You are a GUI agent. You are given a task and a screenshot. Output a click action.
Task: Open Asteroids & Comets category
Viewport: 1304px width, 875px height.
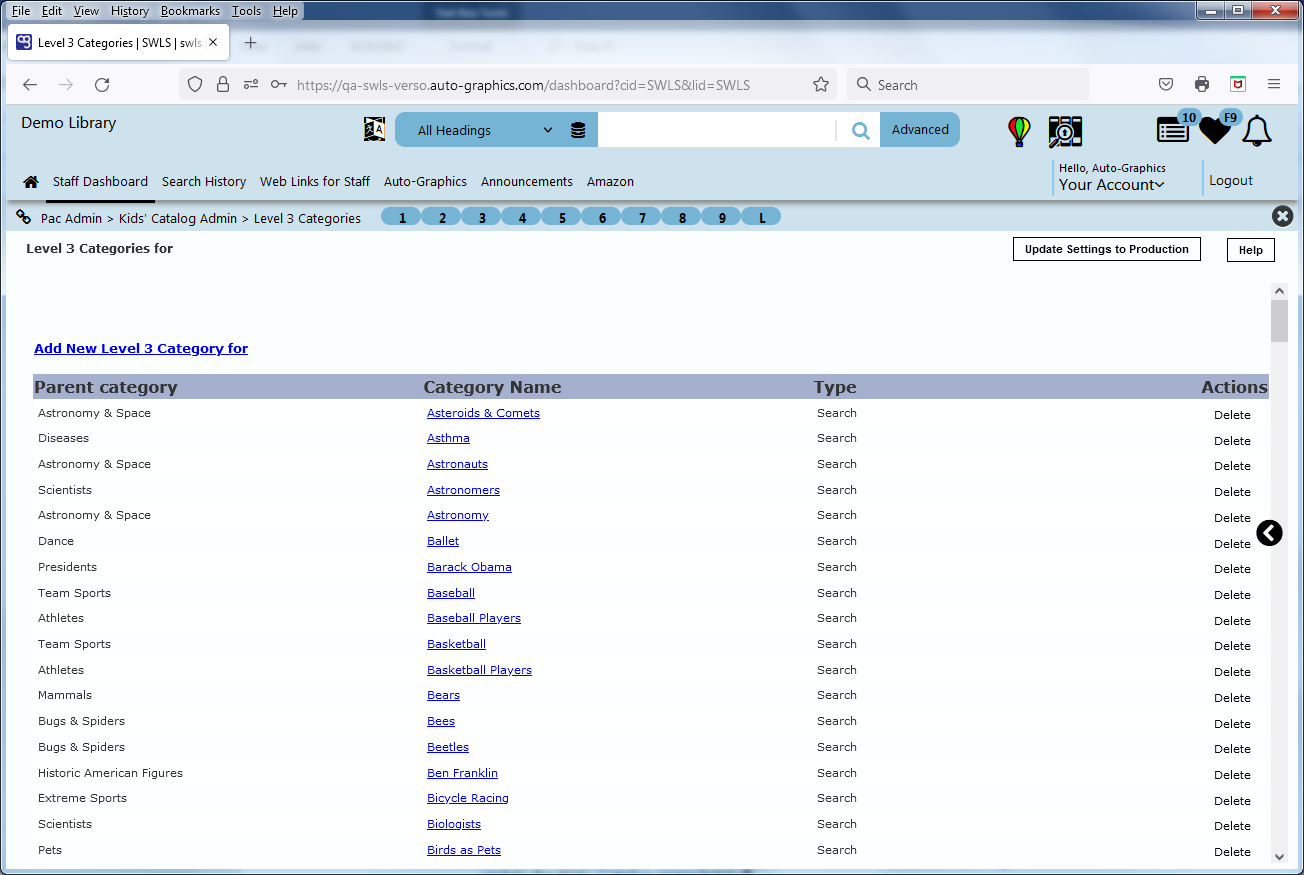tap(483, 413)
